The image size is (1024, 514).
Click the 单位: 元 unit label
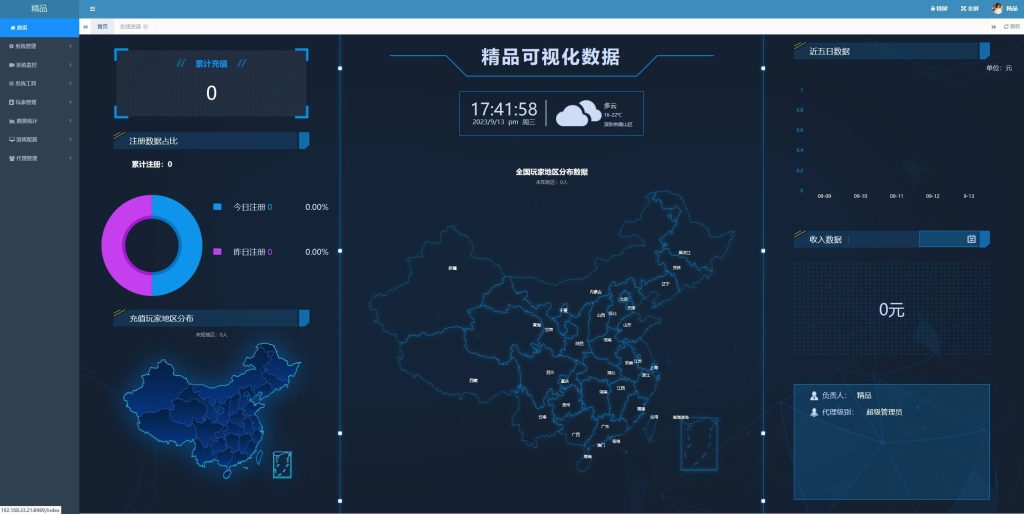click(999, 68)
